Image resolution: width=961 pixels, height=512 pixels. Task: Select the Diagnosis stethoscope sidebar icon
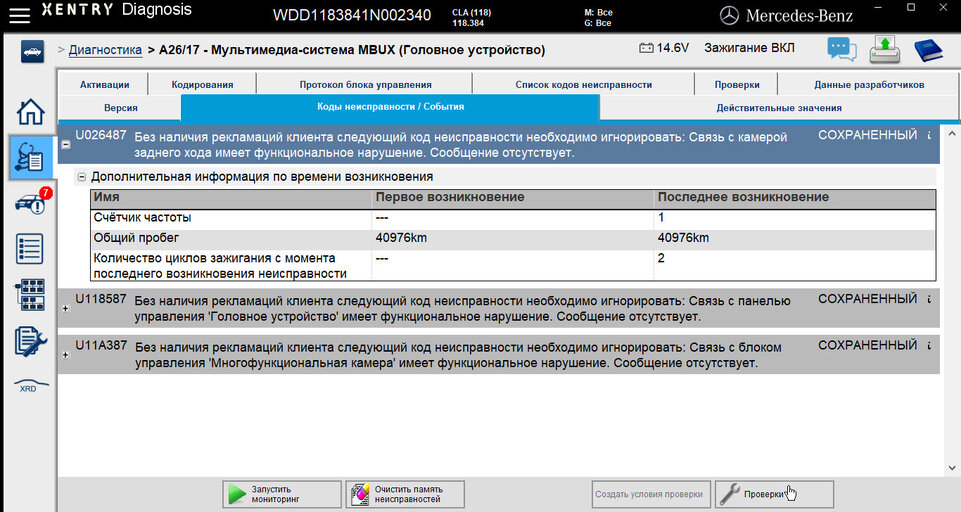coord(30,158)
